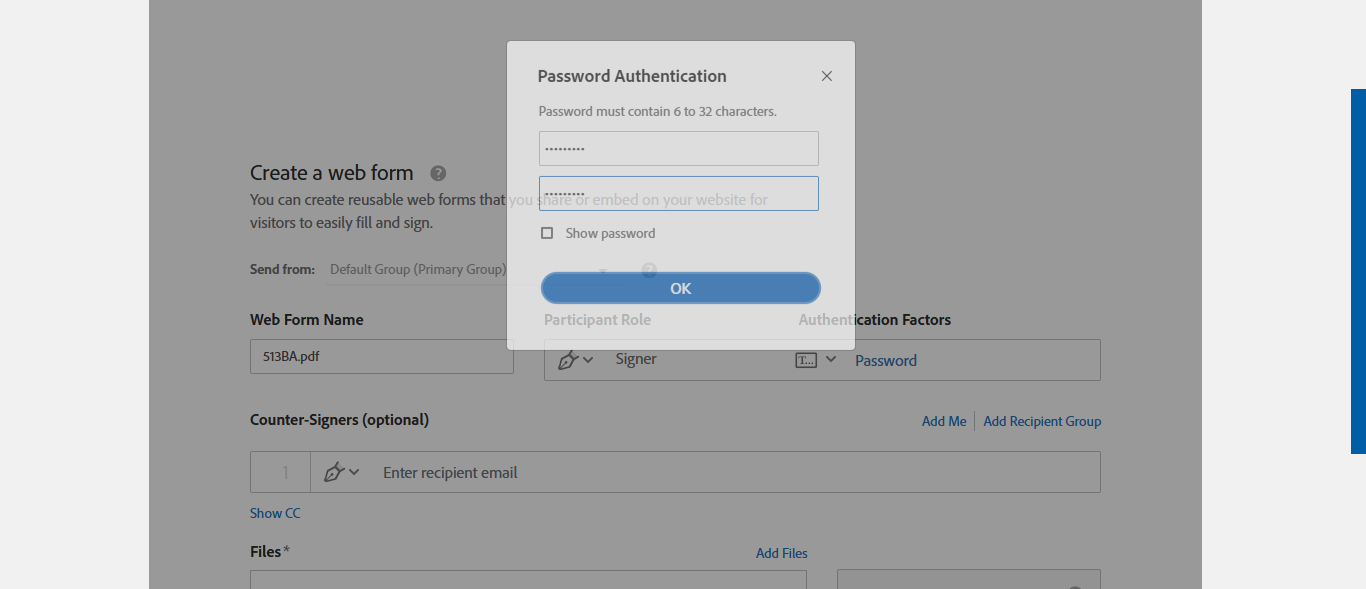This screenshot has width=1366, height=589.
Task: Focus the confirm password field
Action: (678, 194)
